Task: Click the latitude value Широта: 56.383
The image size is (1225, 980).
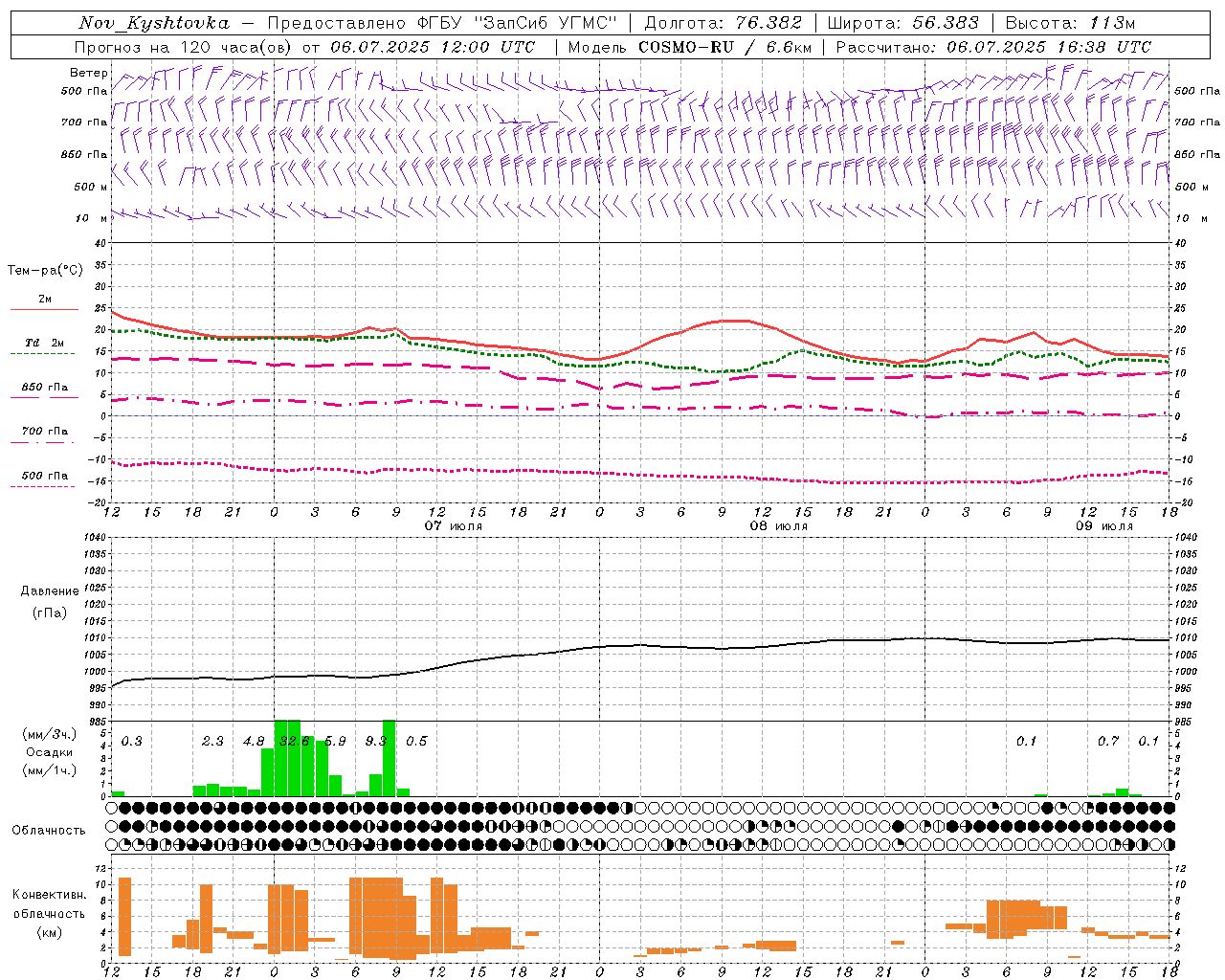Action: coord(903,23)
